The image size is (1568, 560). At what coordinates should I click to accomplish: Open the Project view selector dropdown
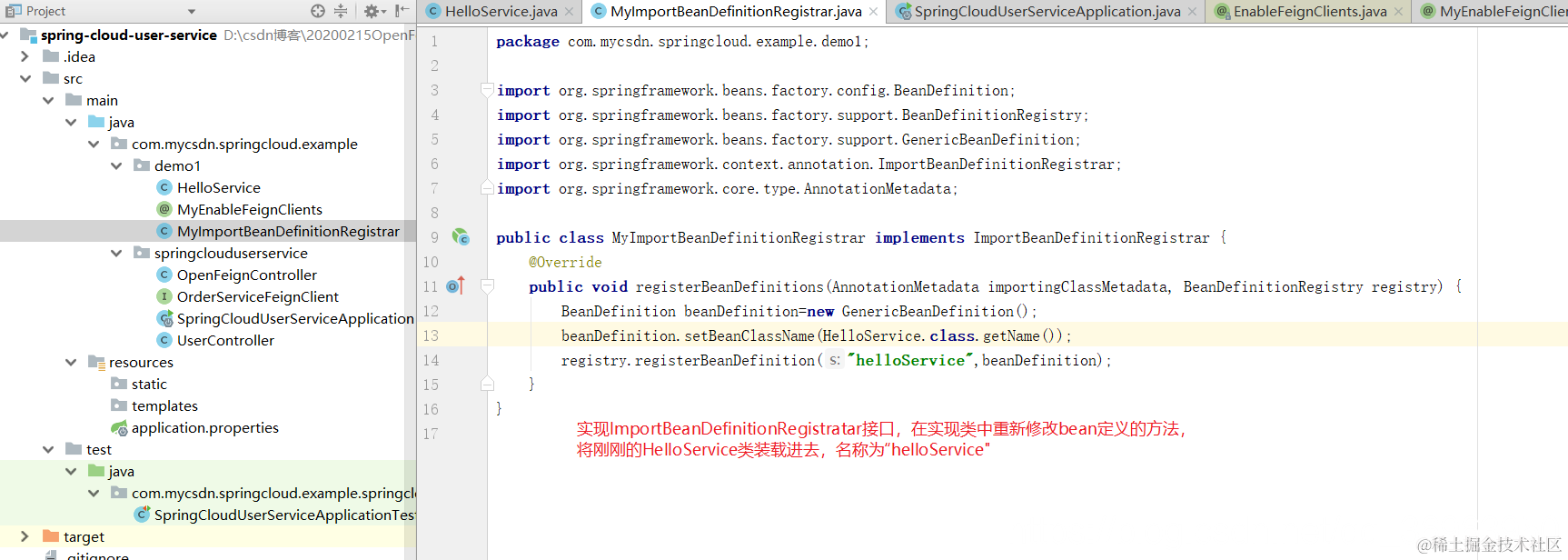click(x=192, y=11)
